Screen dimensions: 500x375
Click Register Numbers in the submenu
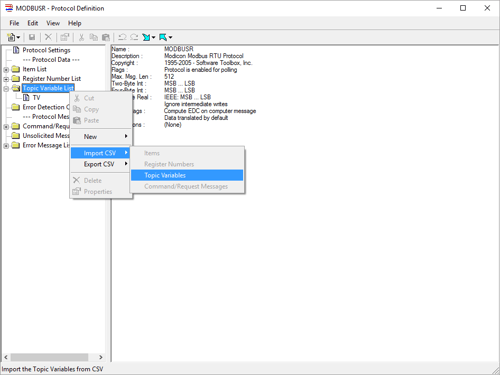click(187, 164)
